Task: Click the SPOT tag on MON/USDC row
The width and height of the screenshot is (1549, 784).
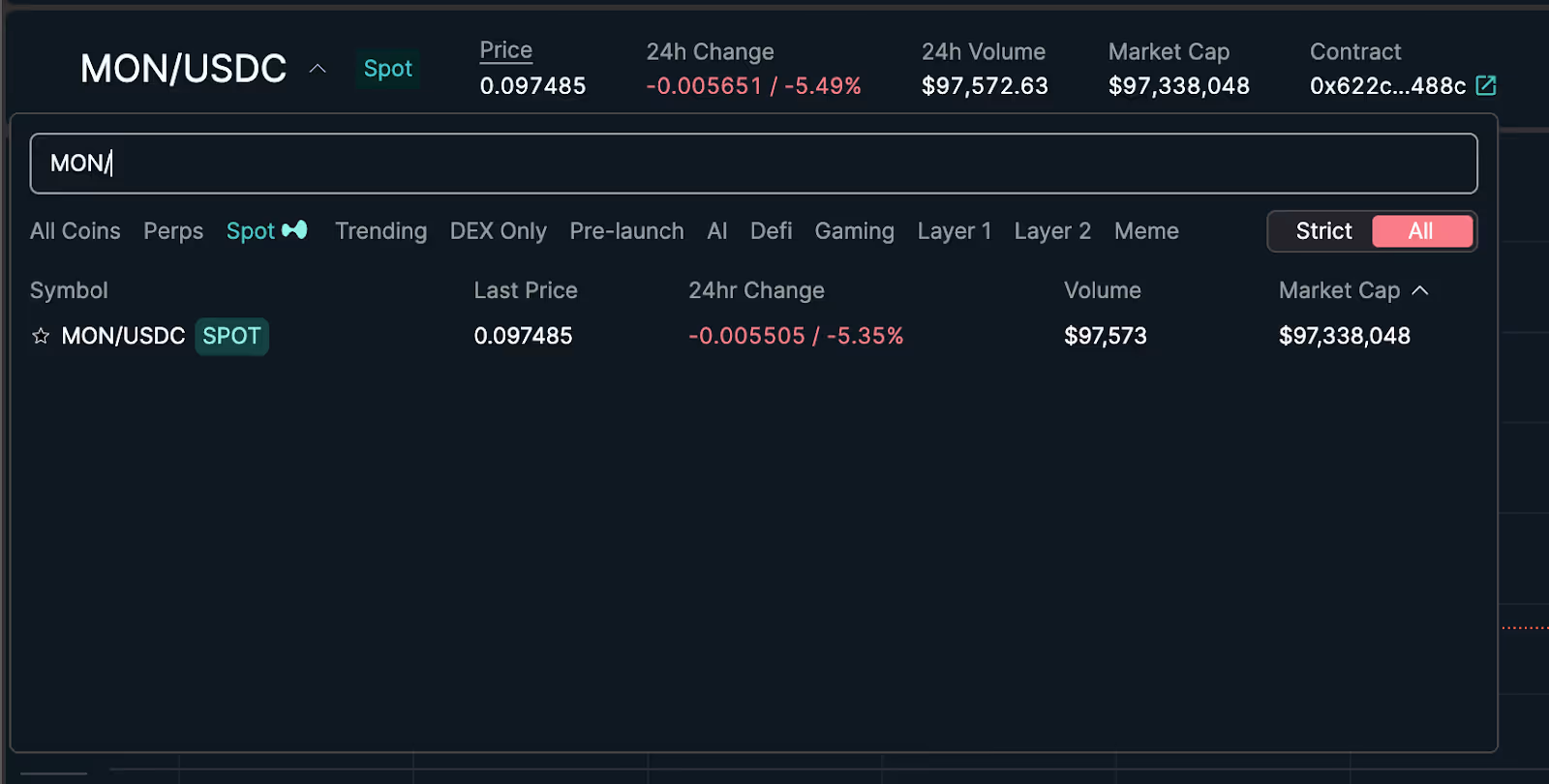Action: point(232,336)
